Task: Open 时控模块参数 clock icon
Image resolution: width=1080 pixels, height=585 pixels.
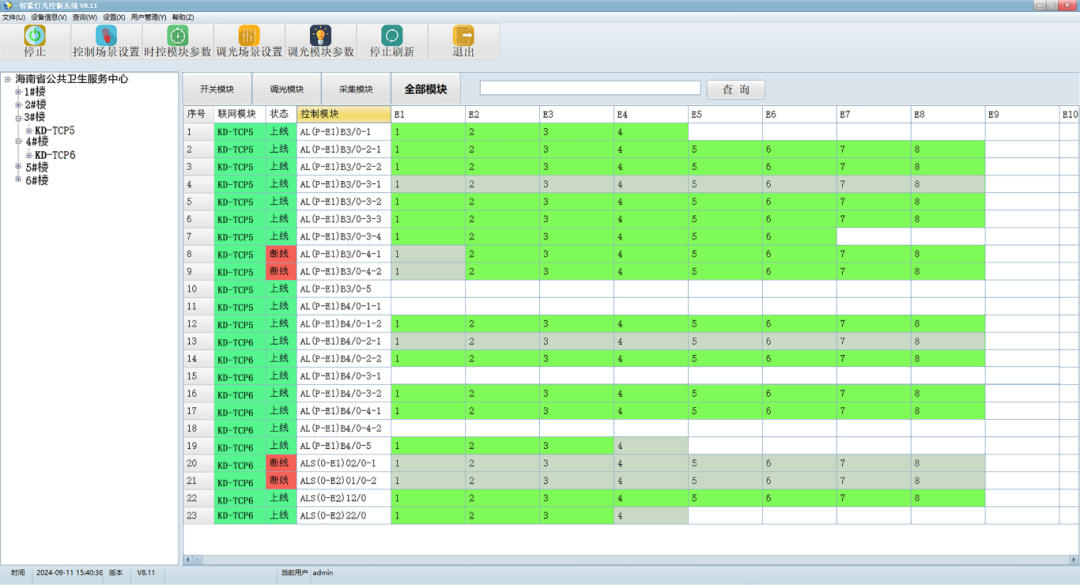Action: 177,35
